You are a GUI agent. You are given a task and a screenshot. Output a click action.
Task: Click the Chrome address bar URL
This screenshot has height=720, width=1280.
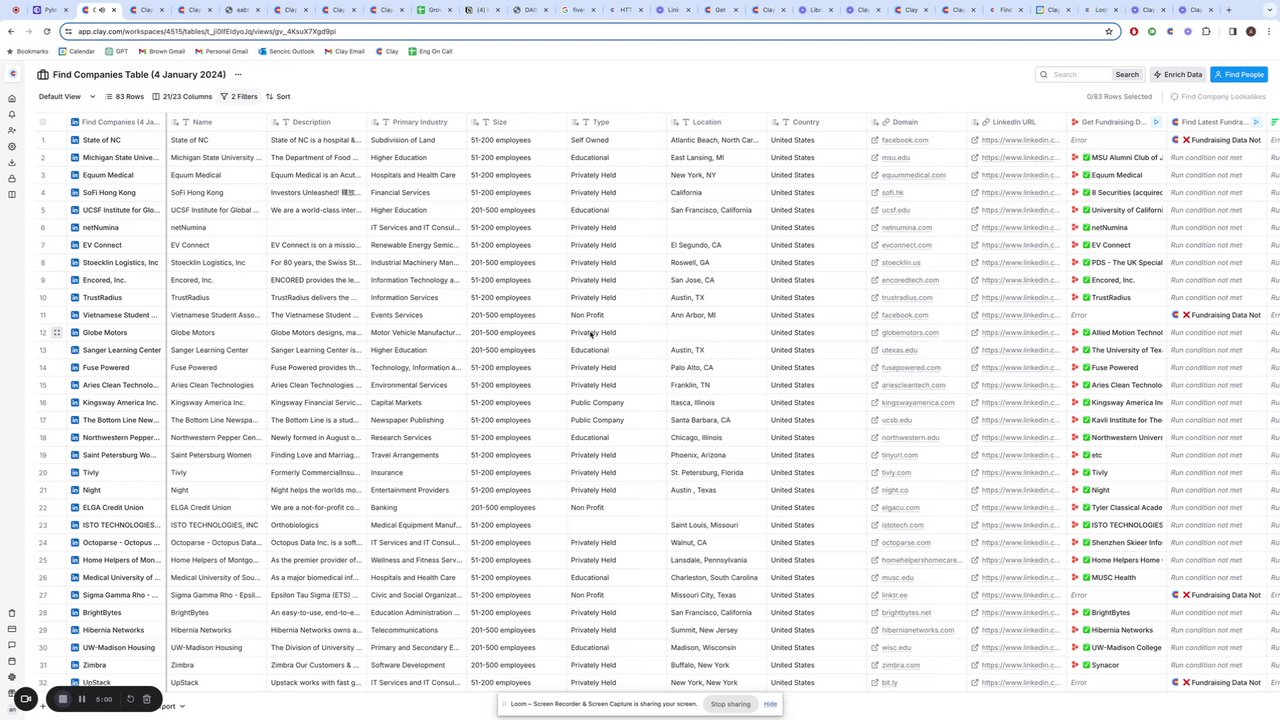pyautogui.click(x=206, y=31)
